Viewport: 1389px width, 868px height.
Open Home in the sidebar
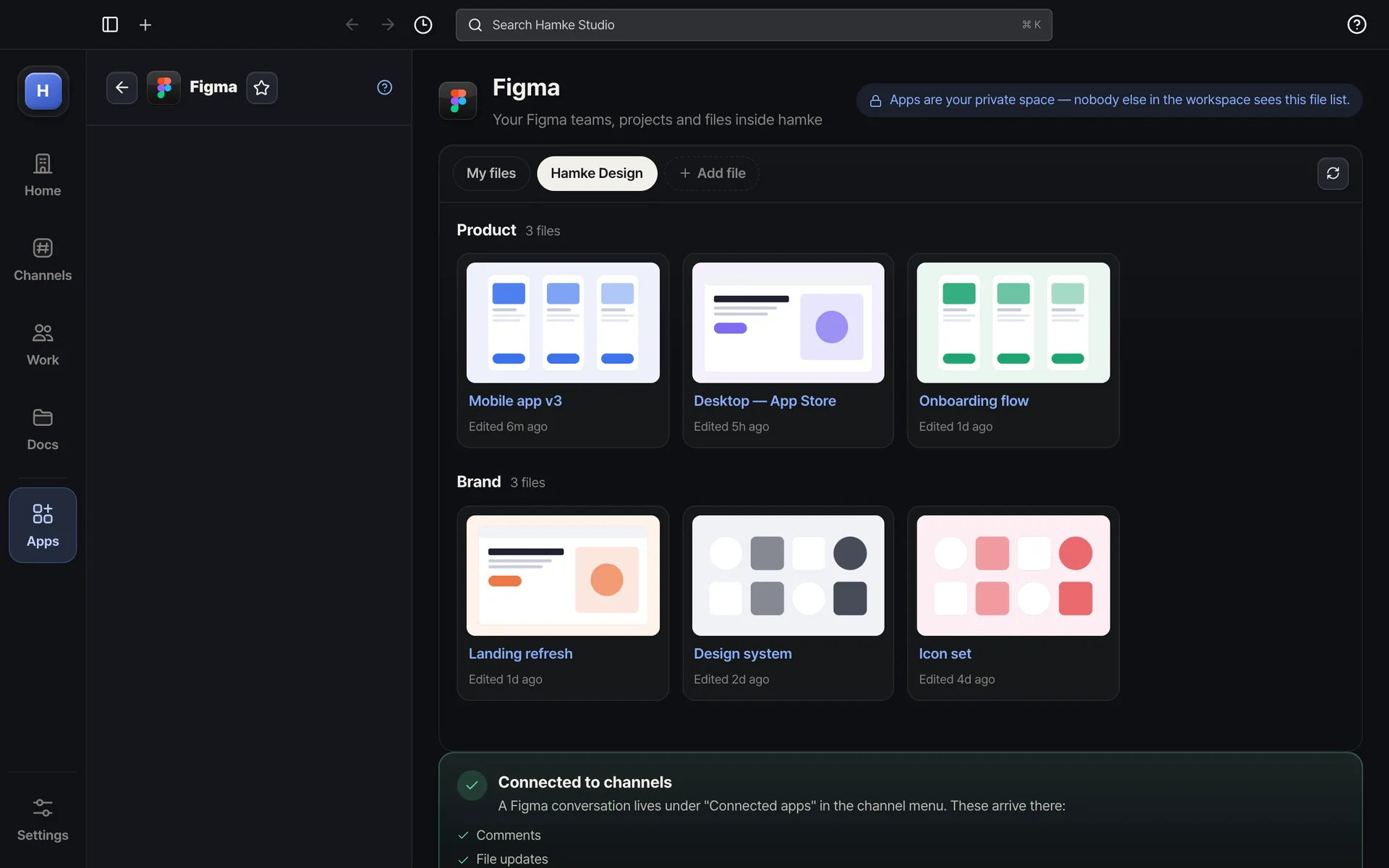[43, 176]
